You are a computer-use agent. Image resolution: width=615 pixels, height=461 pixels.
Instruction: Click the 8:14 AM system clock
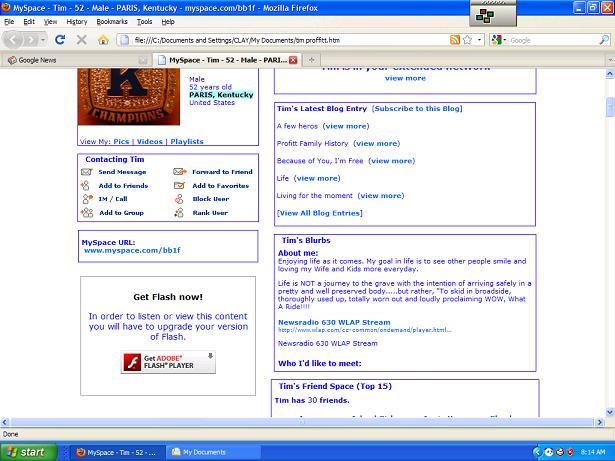point(593,452)
